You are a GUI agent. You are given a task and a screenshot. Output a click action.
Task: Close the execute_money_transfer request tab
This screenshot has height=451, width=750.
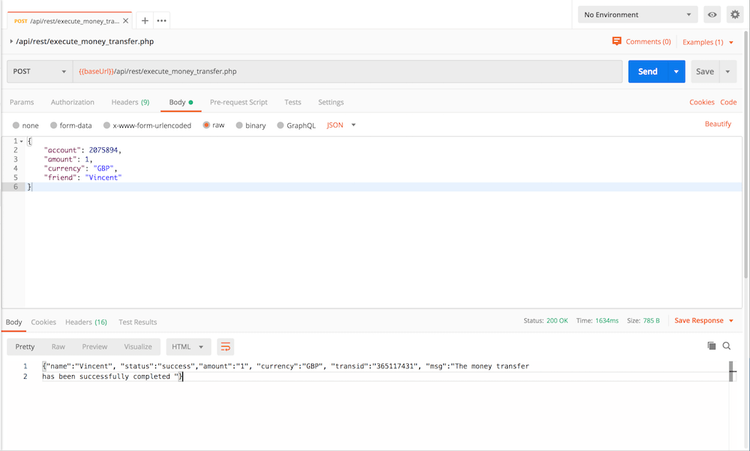click(x=125, y=20)
